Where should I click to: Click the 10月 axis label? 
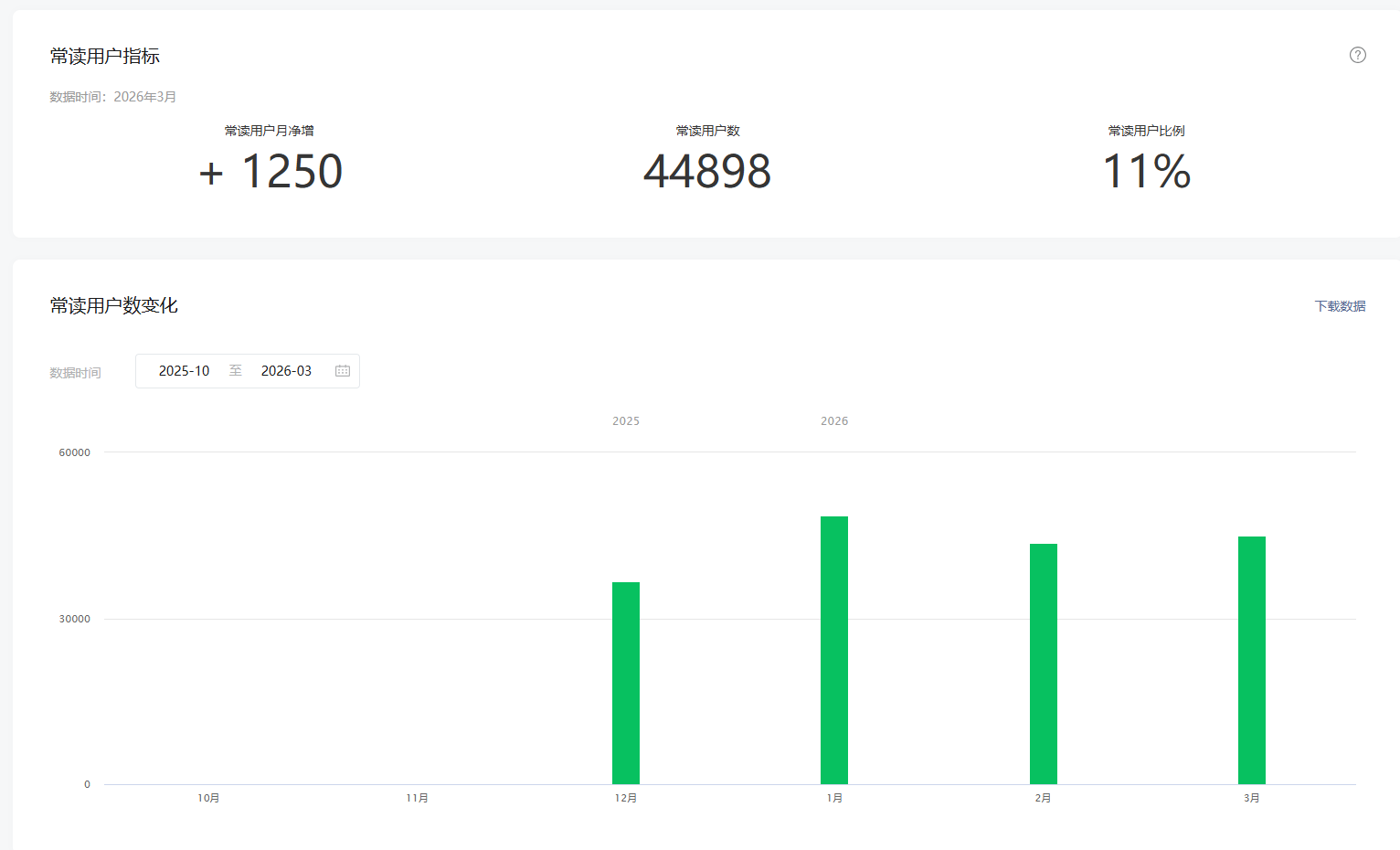coord(208,798)
